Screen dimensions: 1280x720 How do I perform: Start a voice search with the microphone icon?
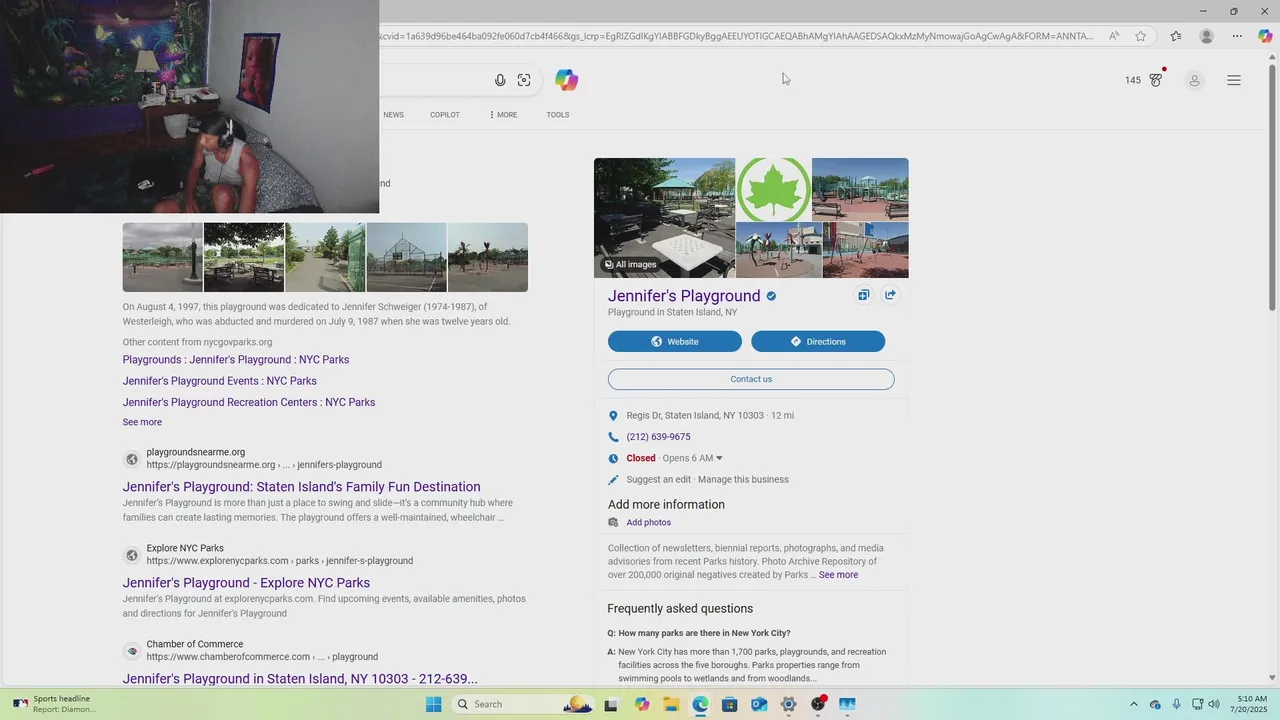pyautogui.click(x=500, y=80)
